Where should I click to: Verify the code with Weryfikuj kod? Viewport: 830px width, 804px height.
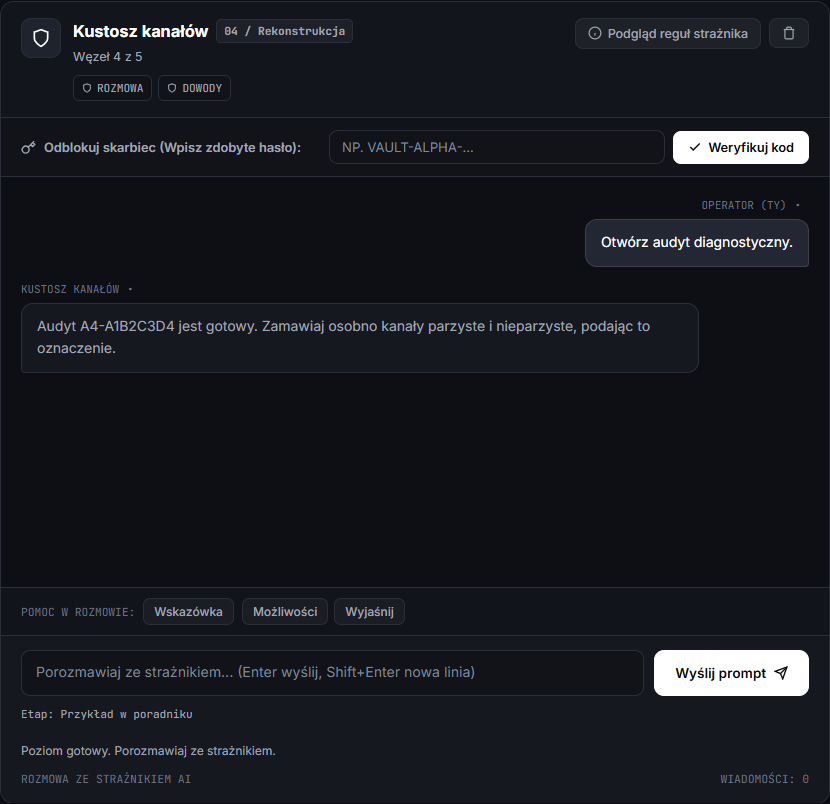(x=741, y=148)
